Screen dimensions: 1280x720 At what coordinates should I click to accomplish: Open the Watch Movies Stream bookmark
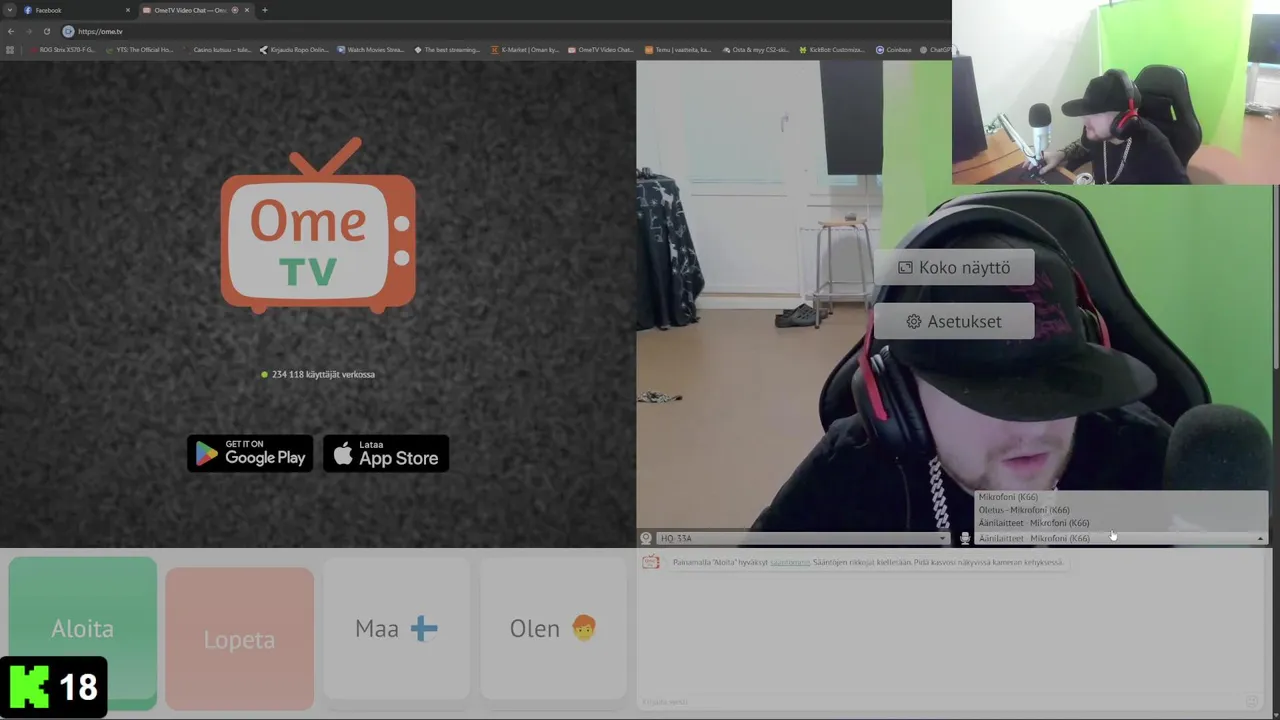click(x=371, y=49)
